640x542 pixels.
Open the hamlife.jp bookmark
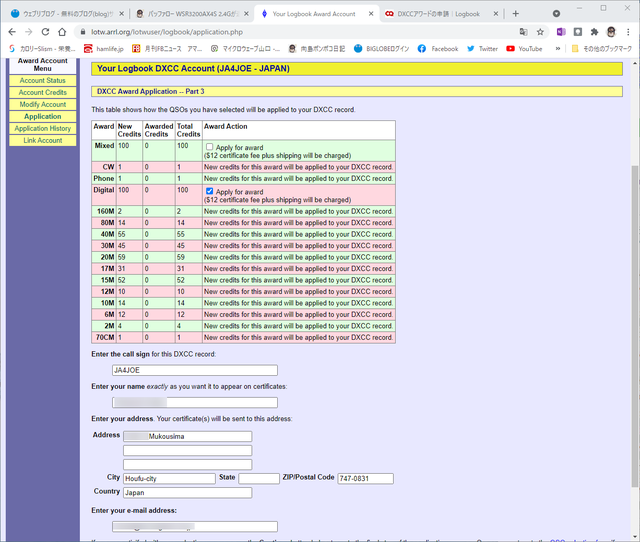(x=104, y=49)
